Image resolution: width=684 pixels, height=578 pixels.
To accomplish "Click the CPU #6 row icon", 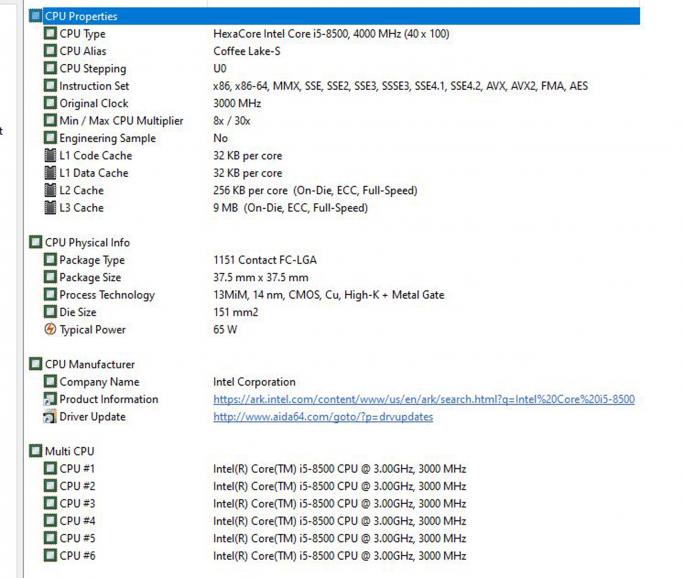I will pos(50,555).
